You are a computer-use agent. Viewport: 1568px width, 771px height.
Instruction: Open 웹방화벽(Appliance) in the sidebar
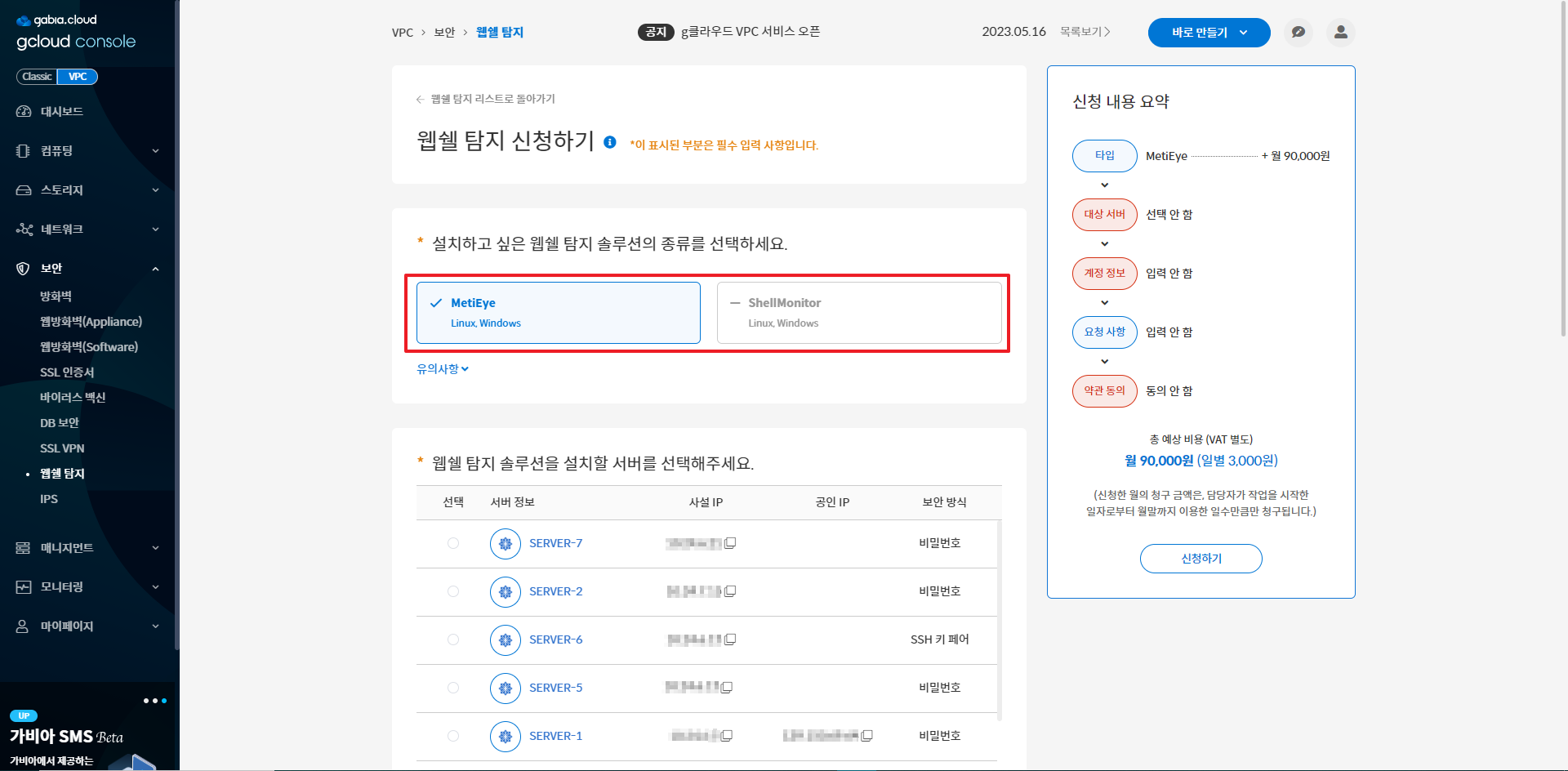coord(91,321)
